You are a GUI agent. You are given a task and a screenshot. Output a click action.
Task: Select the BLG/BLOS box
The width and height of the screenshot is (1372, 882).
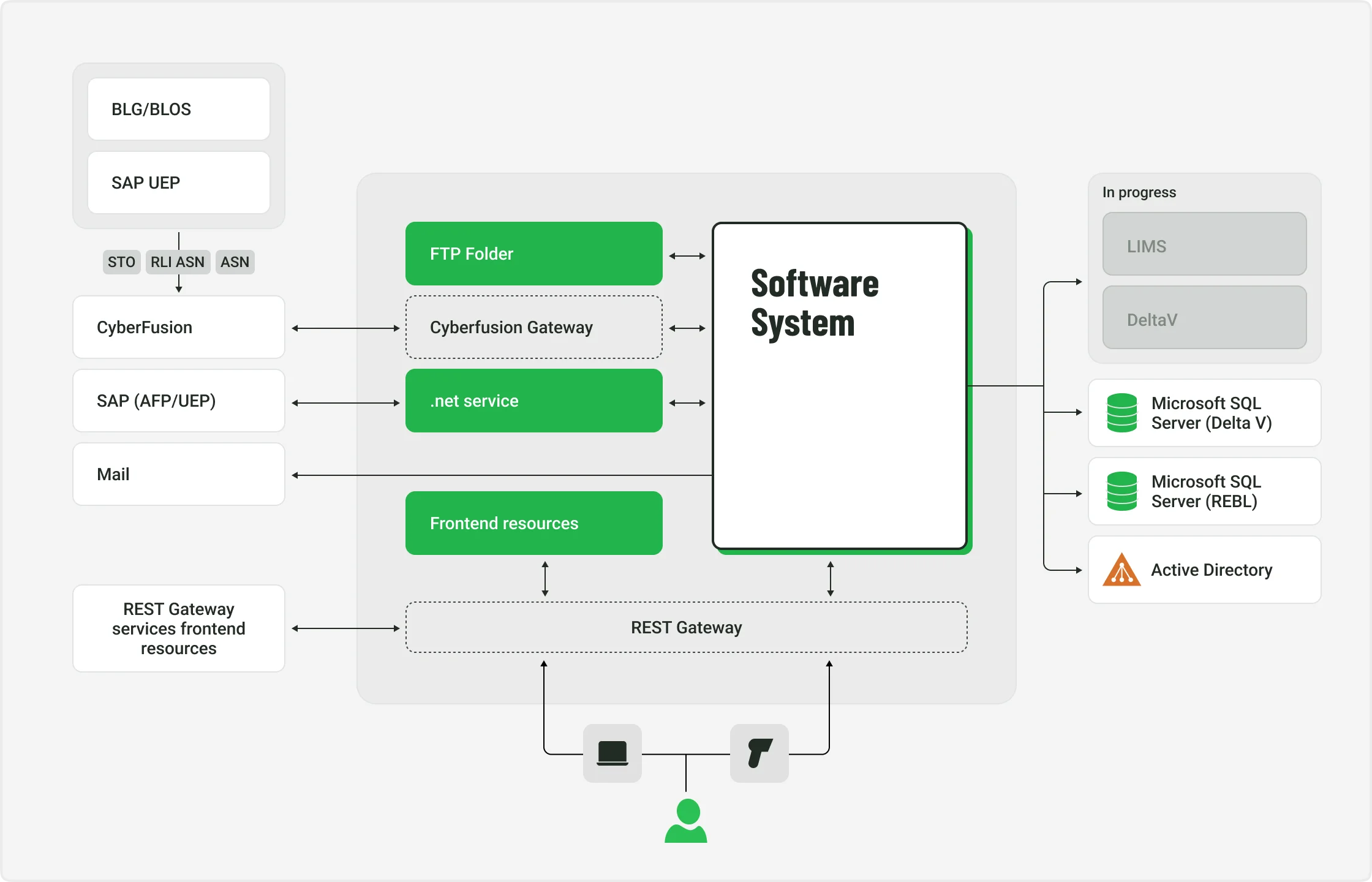pyautogui.click(x=179, y=109)
